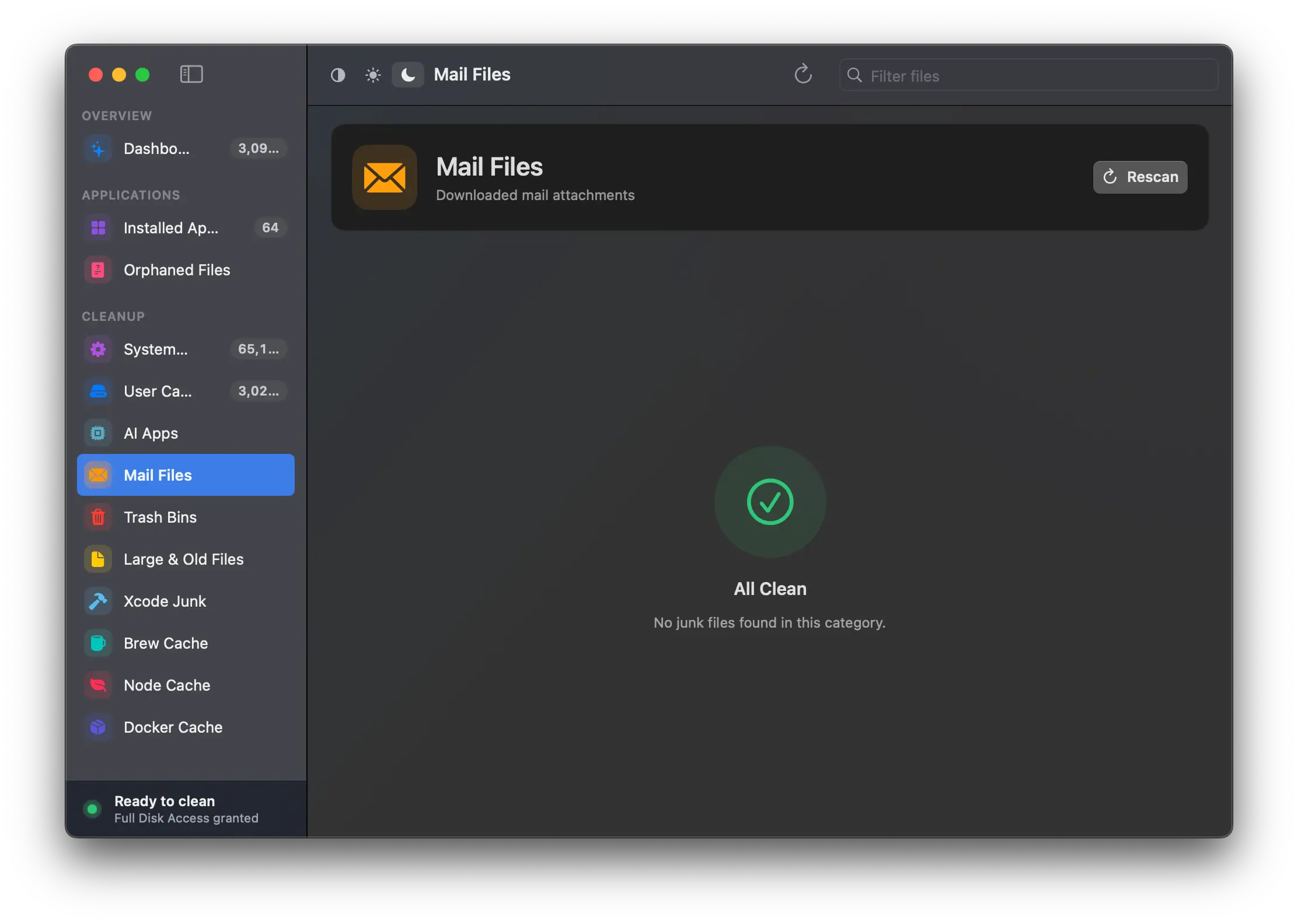Minimize the window with yellow button
The width and height of the screenshot is (1298, 924).
(119, 75)
